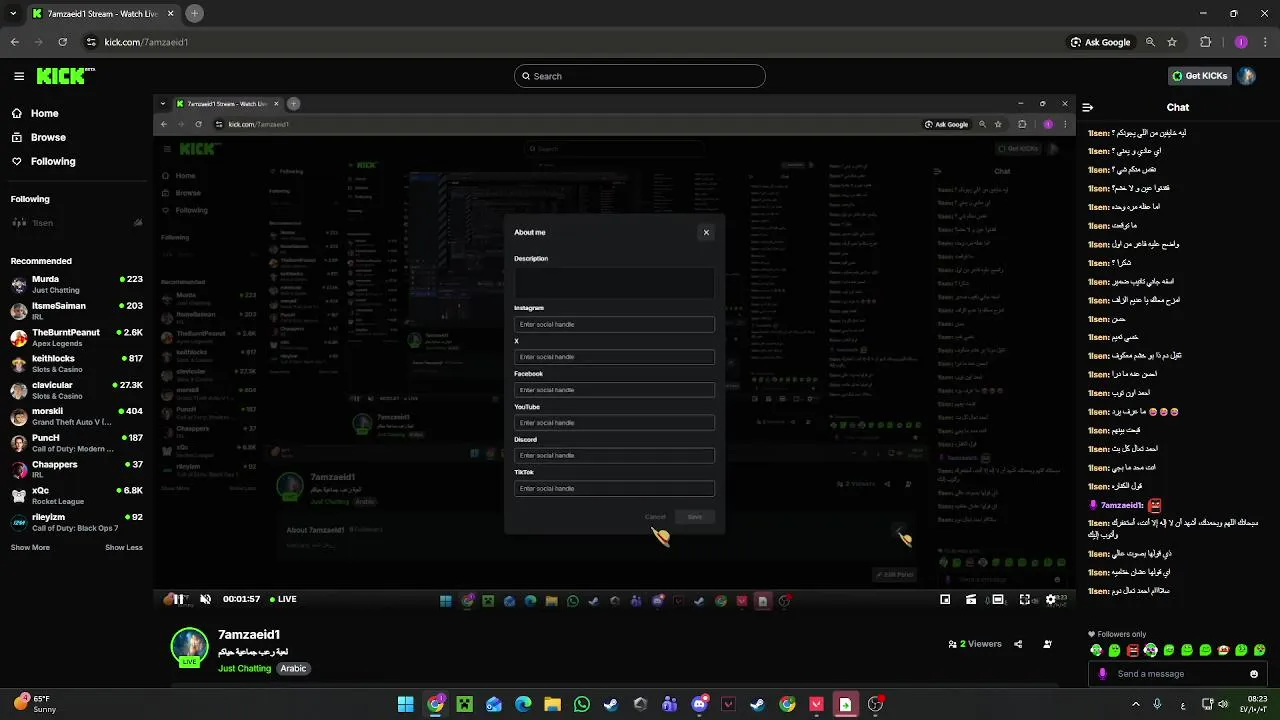Open recommended channel rileyizm

pos(75,522)
